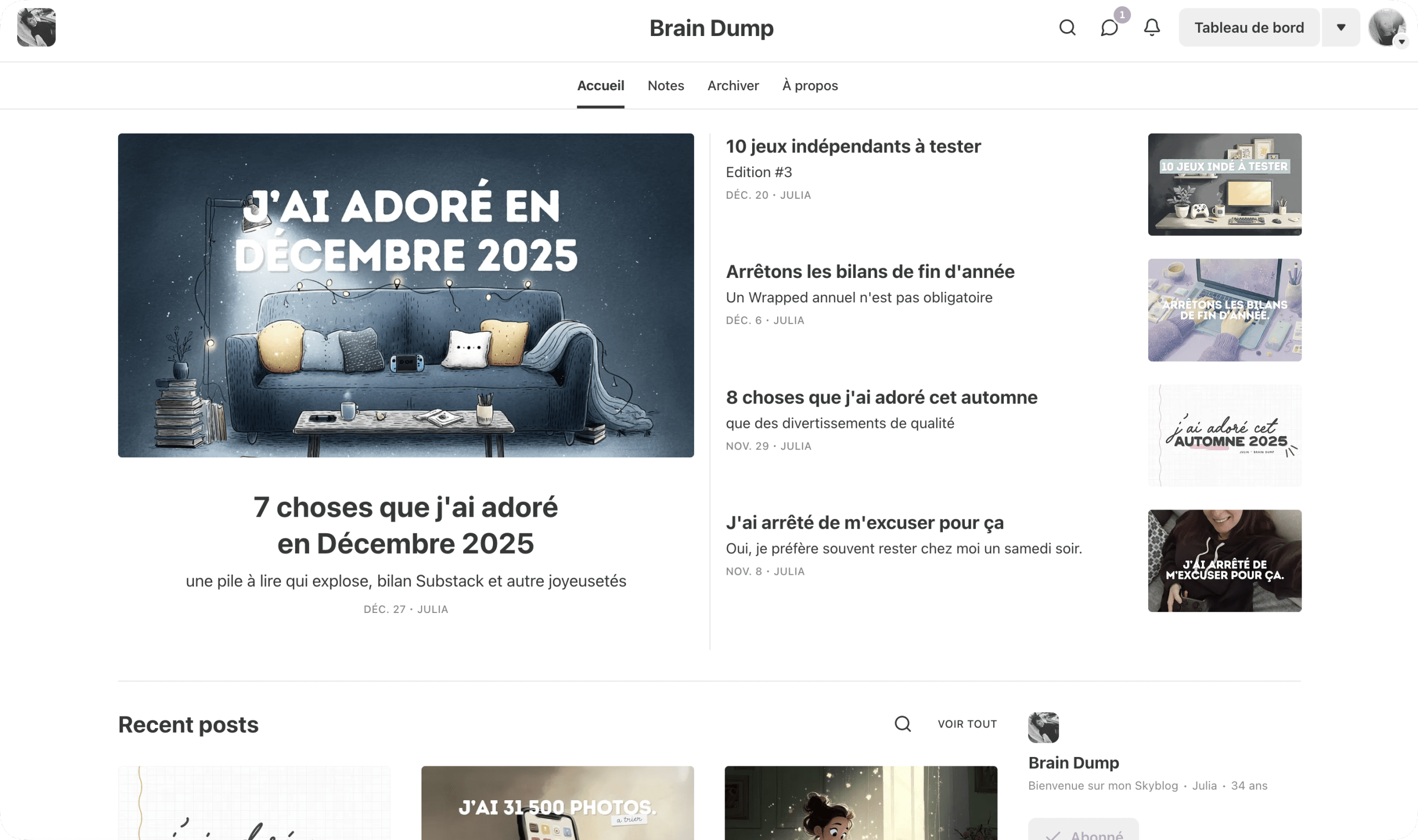The image size is (1418, 840).
Task: Click the automne 2025 post thumbnail
Action: point(1224,435)
